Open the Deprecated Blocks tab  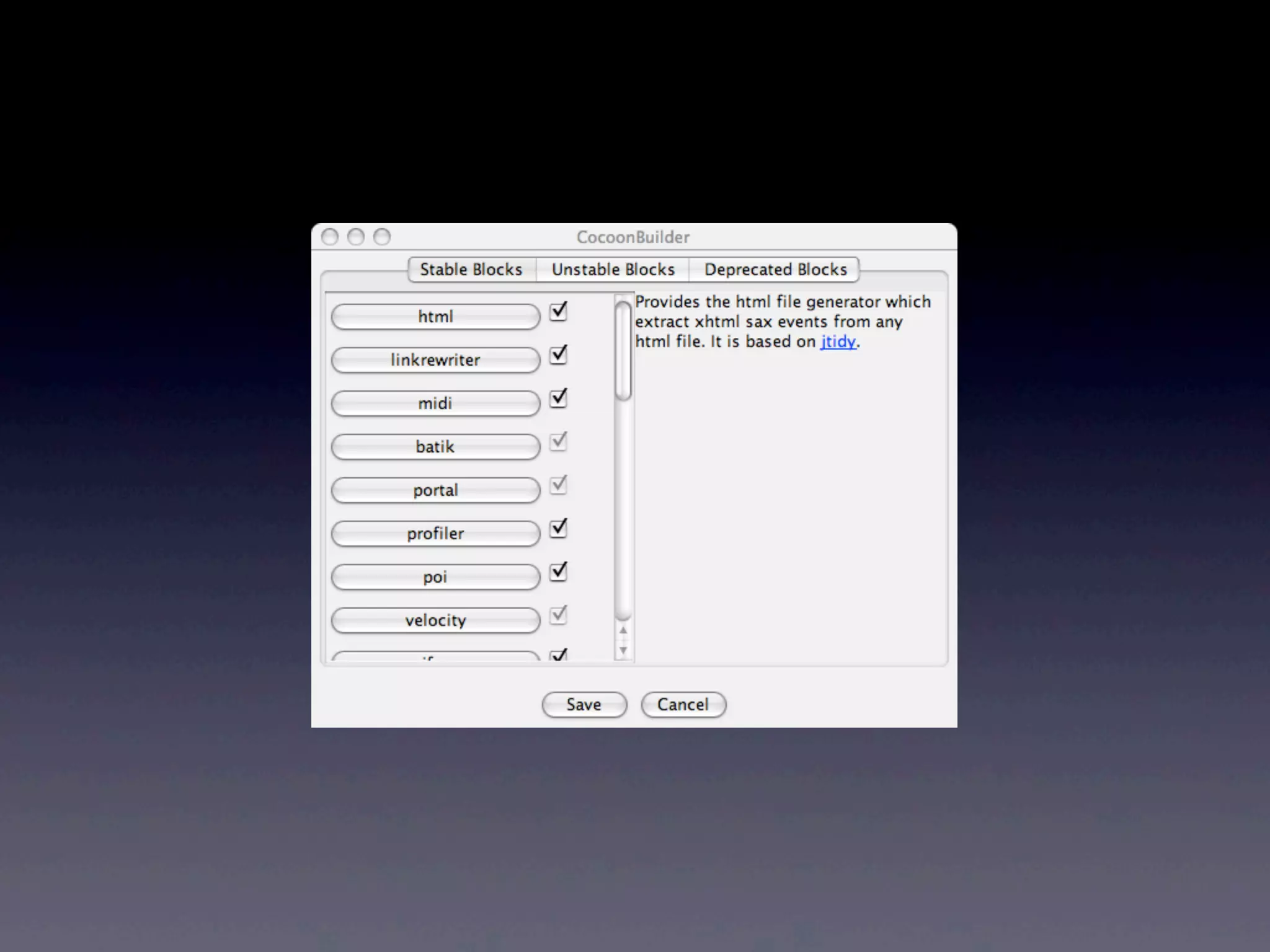tap(775, 270)
